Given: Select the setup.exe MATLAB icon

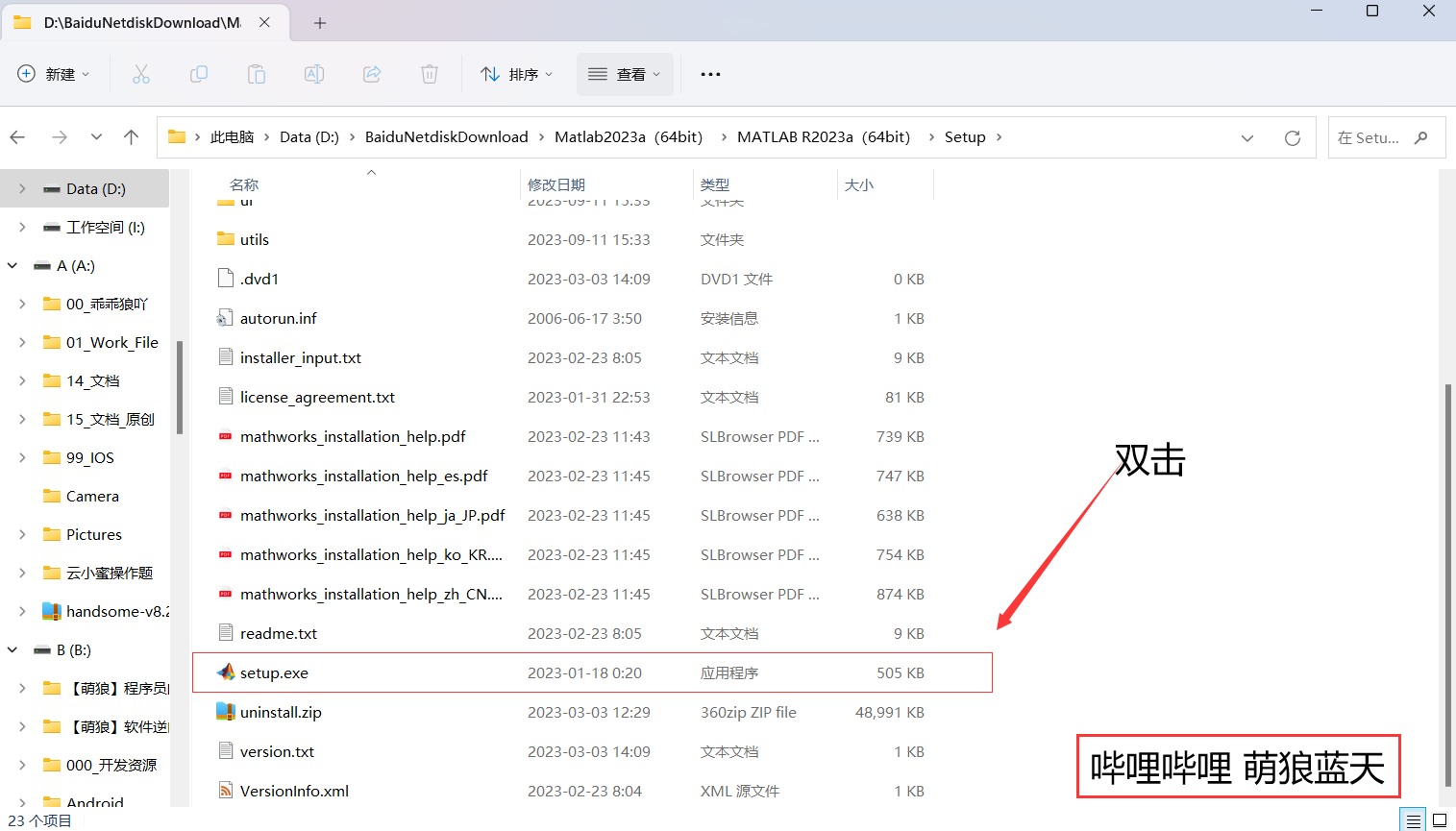Looking at the screenshot, I should coord(226,672).
